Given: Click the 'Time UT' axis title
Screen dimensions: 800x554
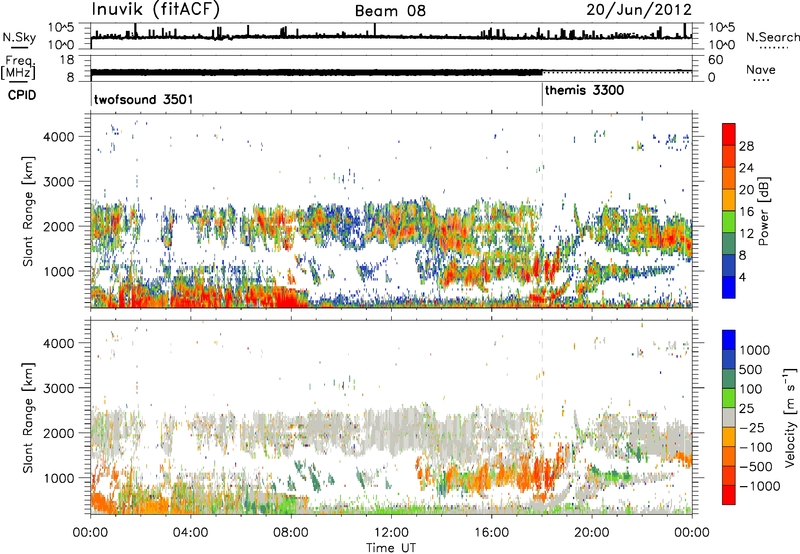Looking at the screenshot, I should 391,547.
